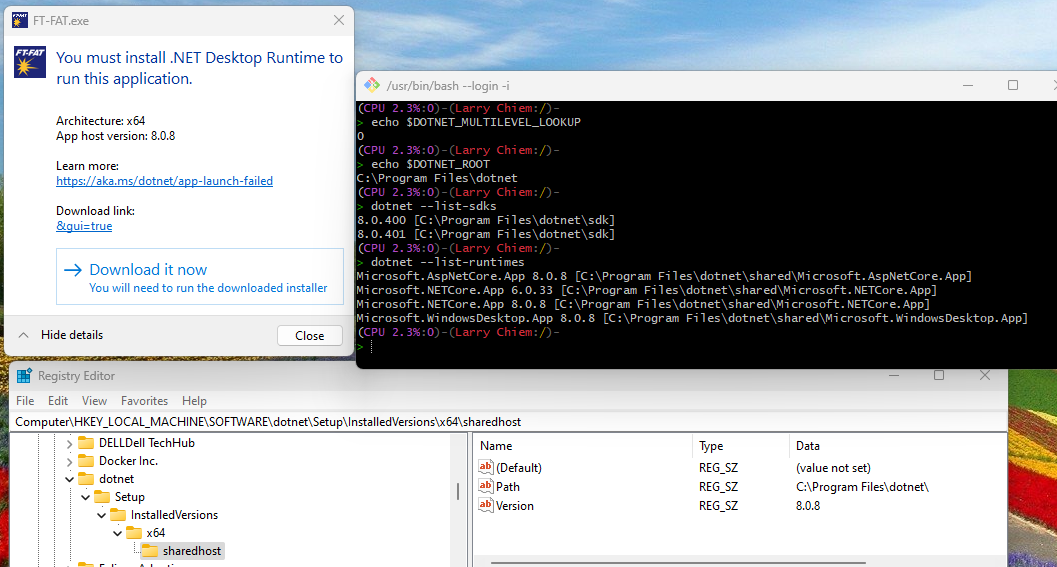Collapse the Setup registry key

86,498
